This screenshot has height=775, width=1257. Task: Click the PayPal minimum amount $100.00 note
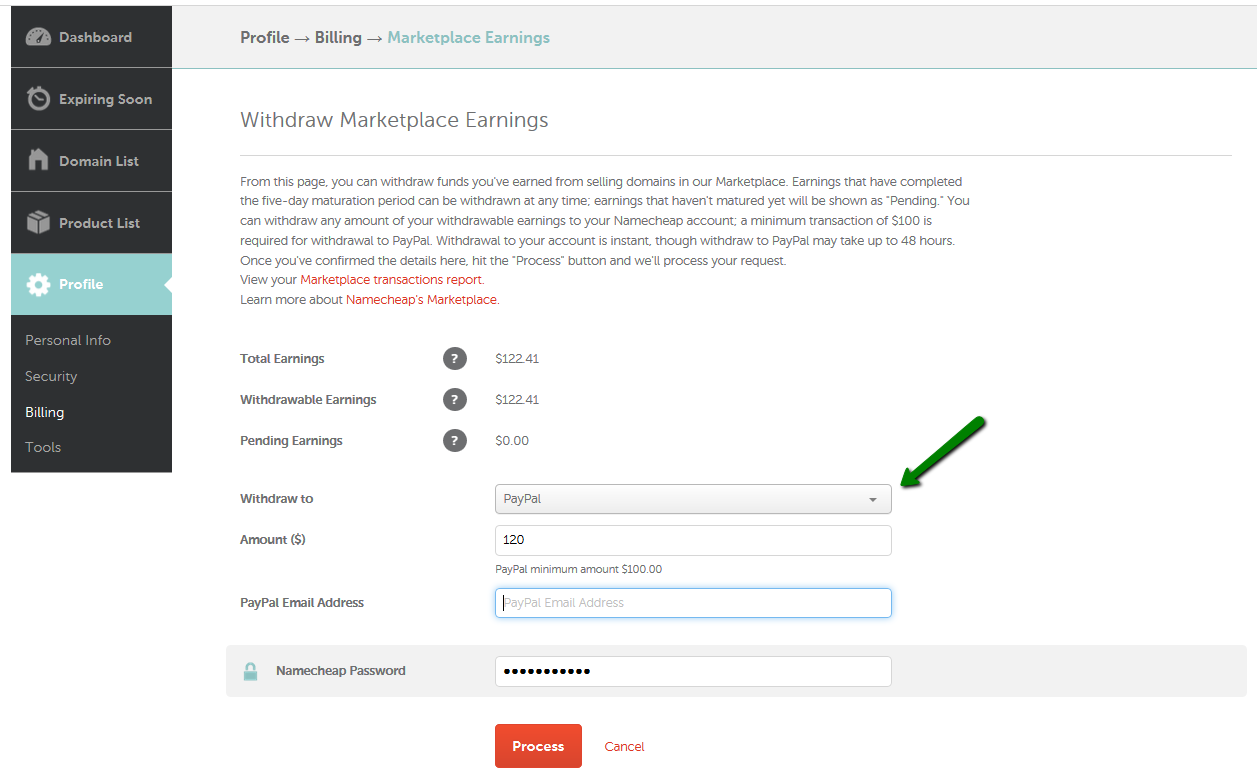(578, 569)
